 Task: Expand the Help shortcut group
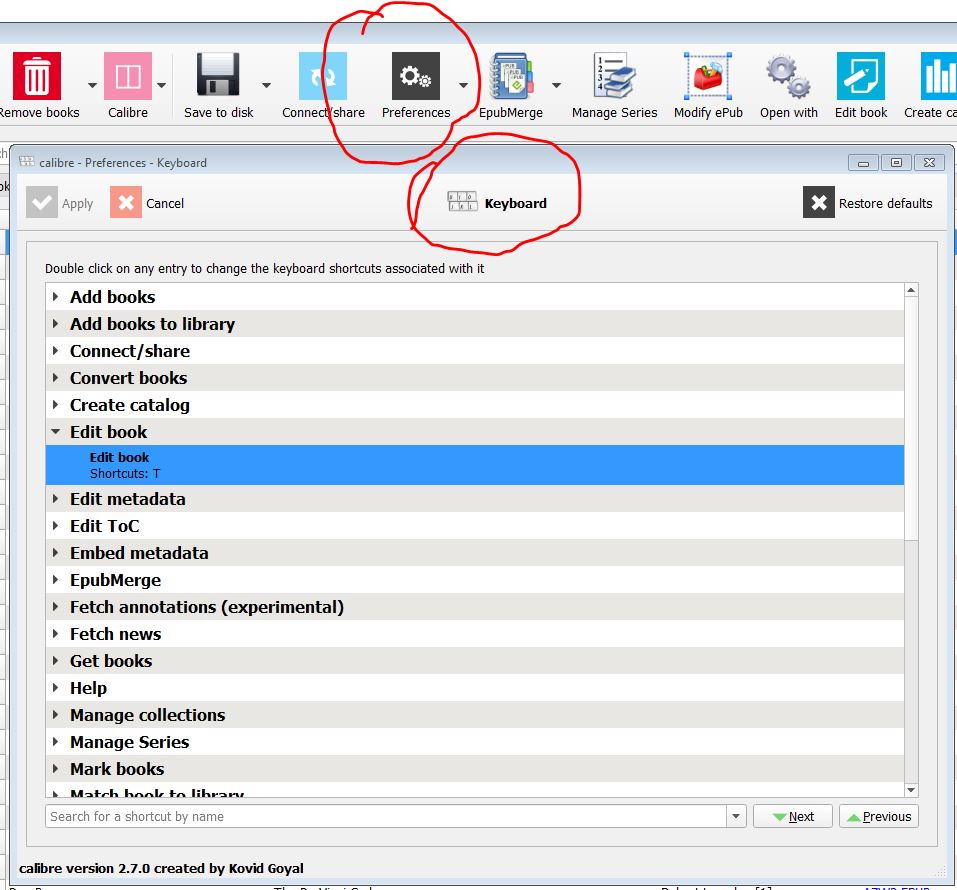(56, 687)
